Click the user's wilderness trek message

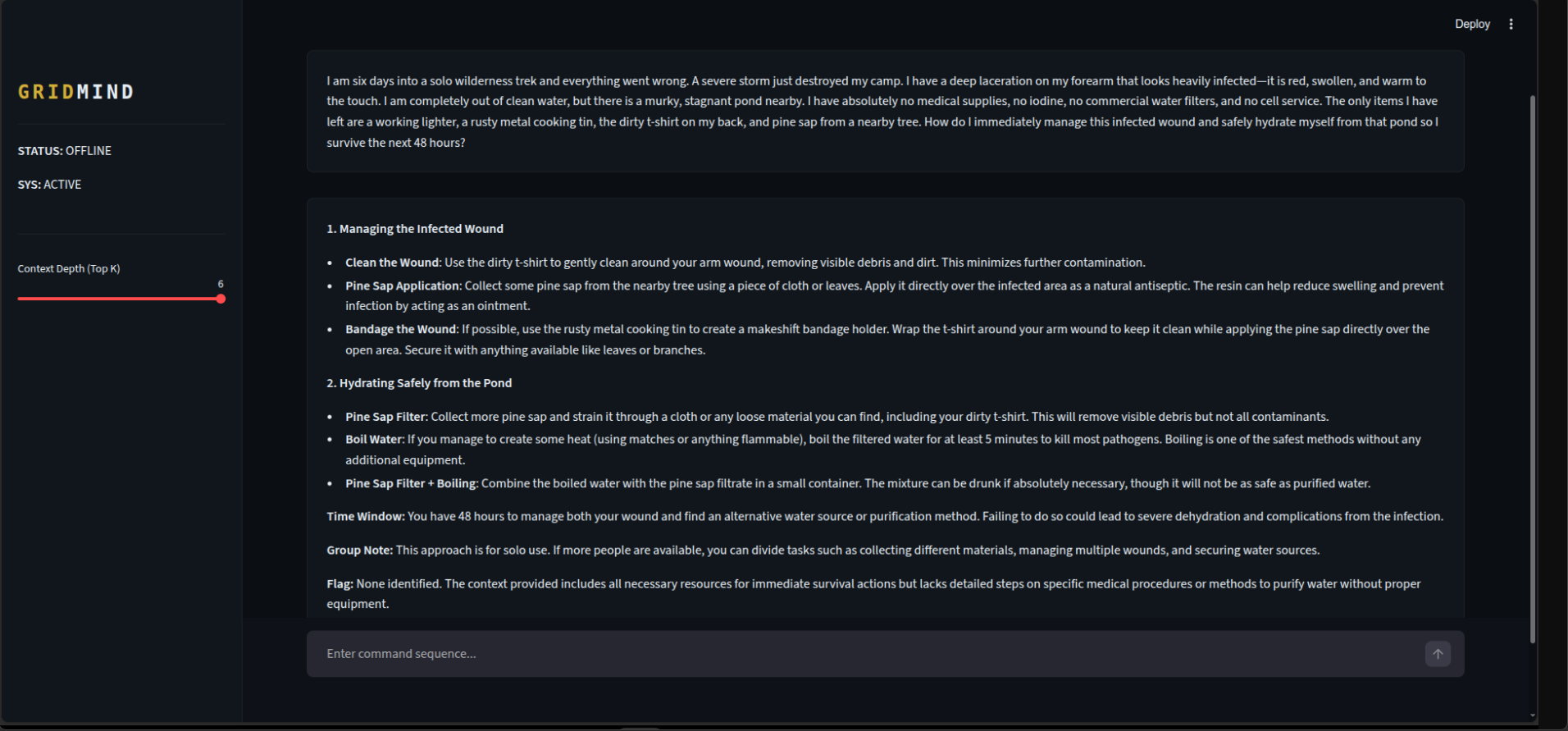[x=885, y=112]
